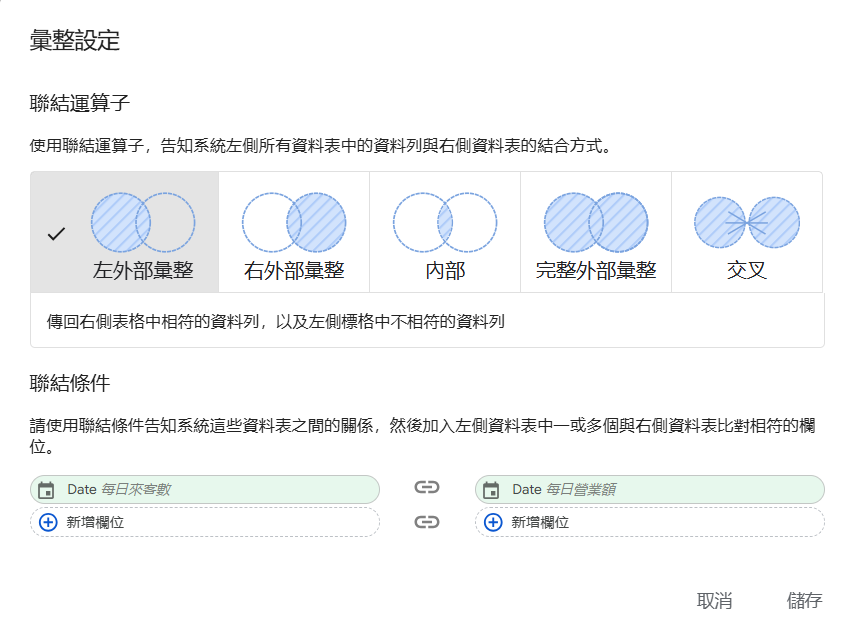
Task: Click the full outer join Venn diagram icon
Action: click(x=596, y=222)
